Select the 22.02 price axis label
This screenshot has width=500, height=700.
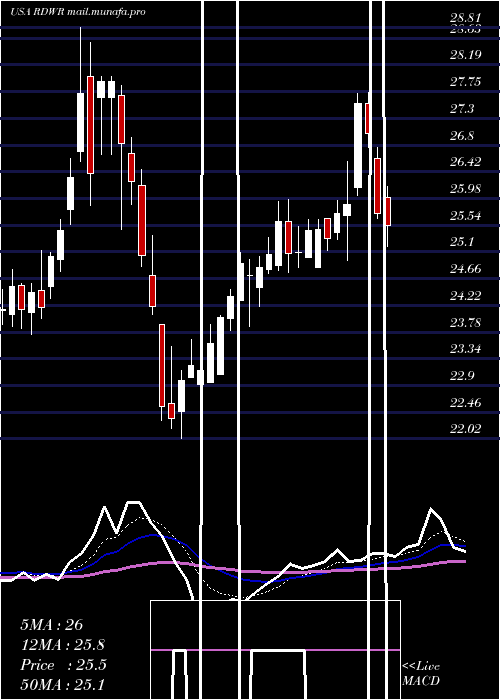(x=465, y=429)
